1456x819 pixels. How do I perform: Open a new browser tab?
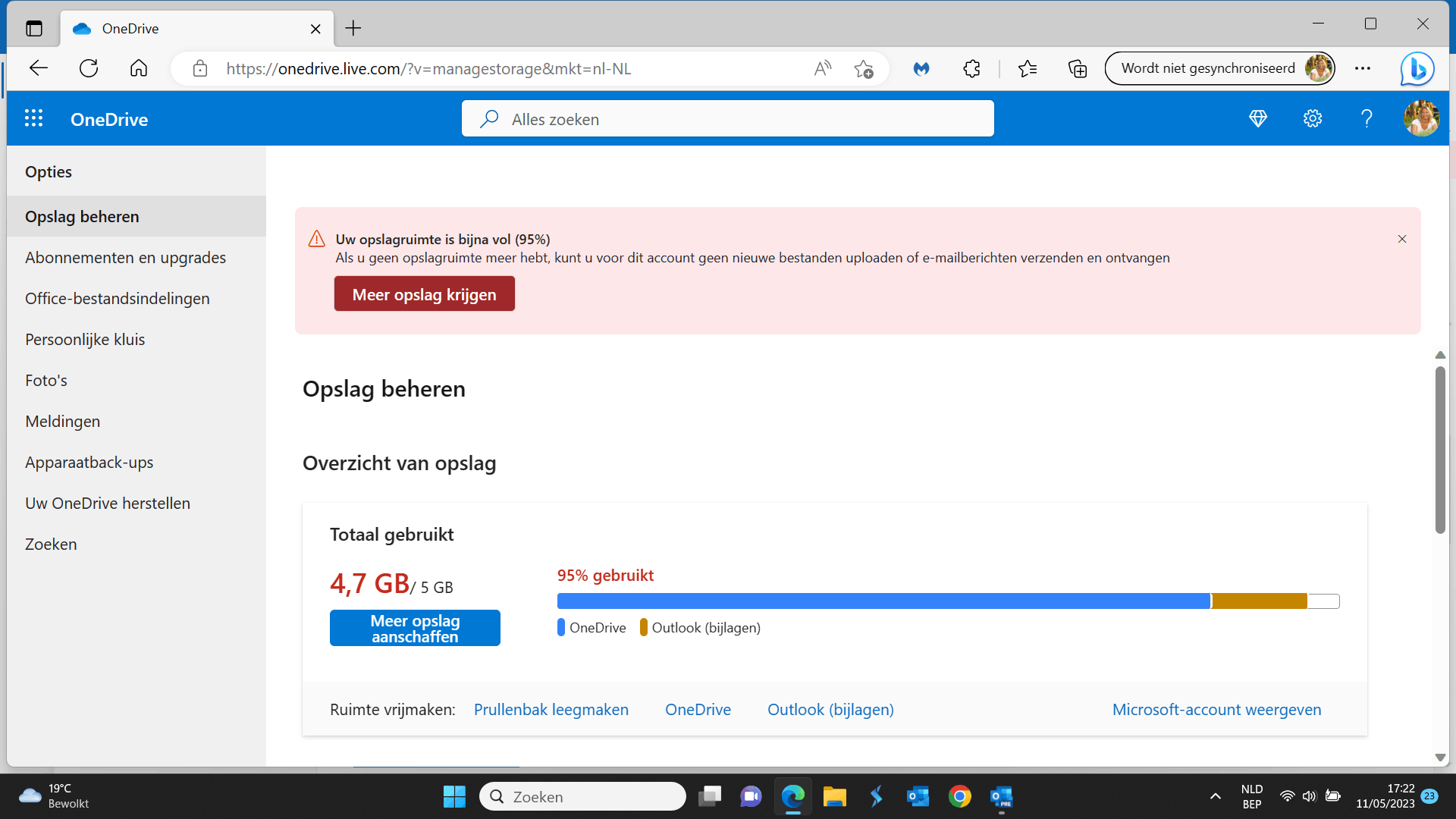pyautogui.click(x=353, y=29)
